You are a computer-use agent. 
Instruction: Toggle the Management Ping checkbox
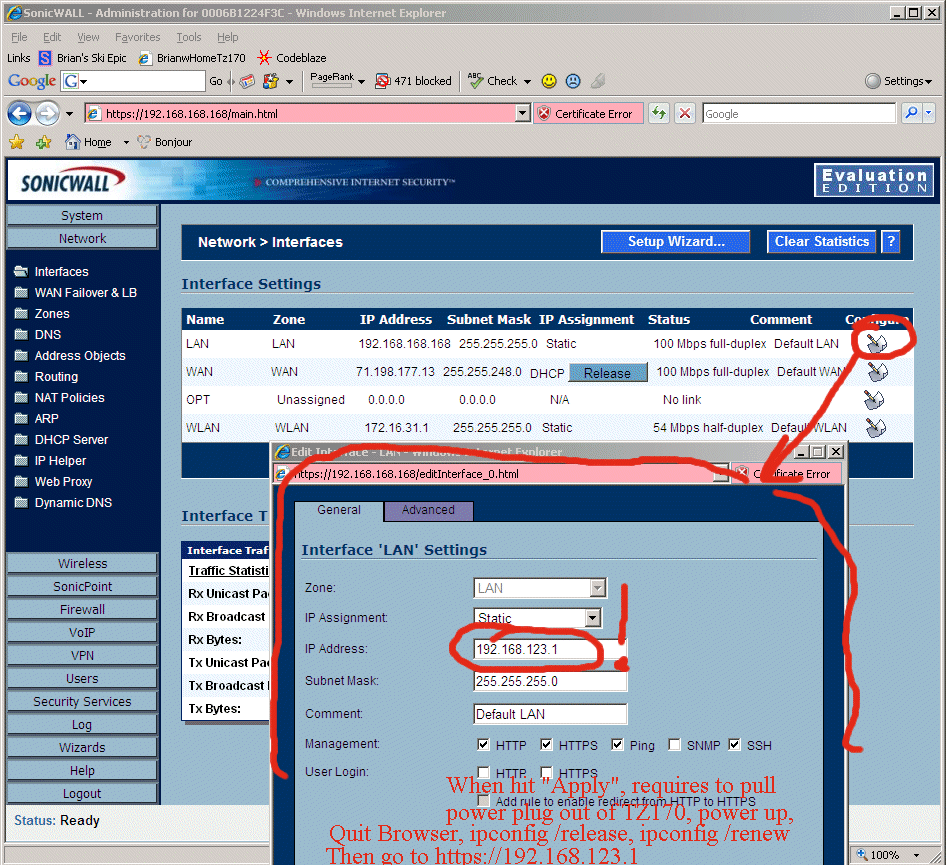click(617, 744)
